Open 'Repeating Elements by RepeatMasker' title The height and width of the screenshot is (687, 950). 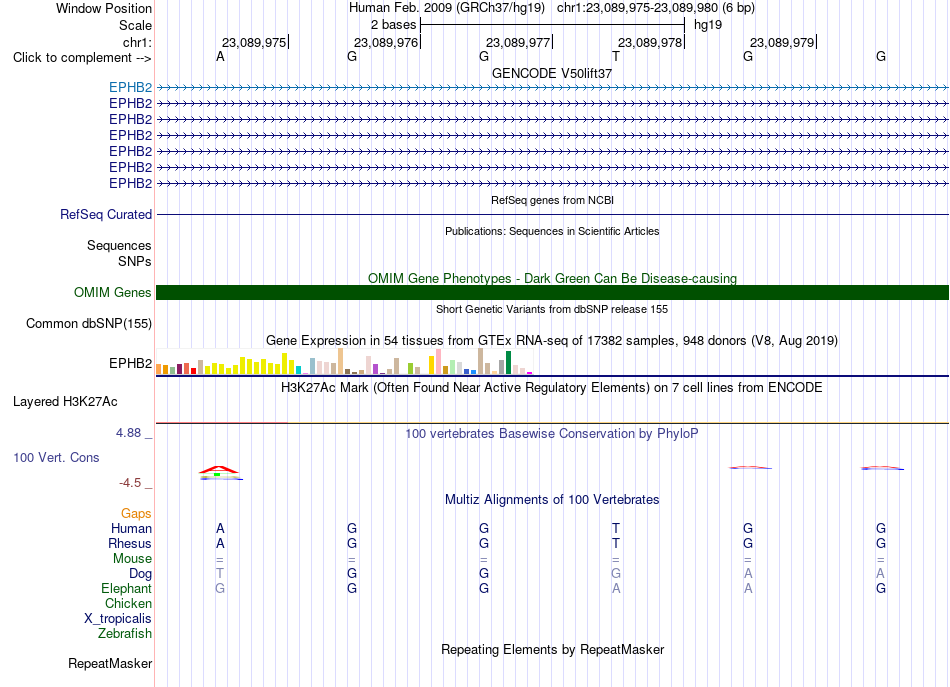pos(552,649)
